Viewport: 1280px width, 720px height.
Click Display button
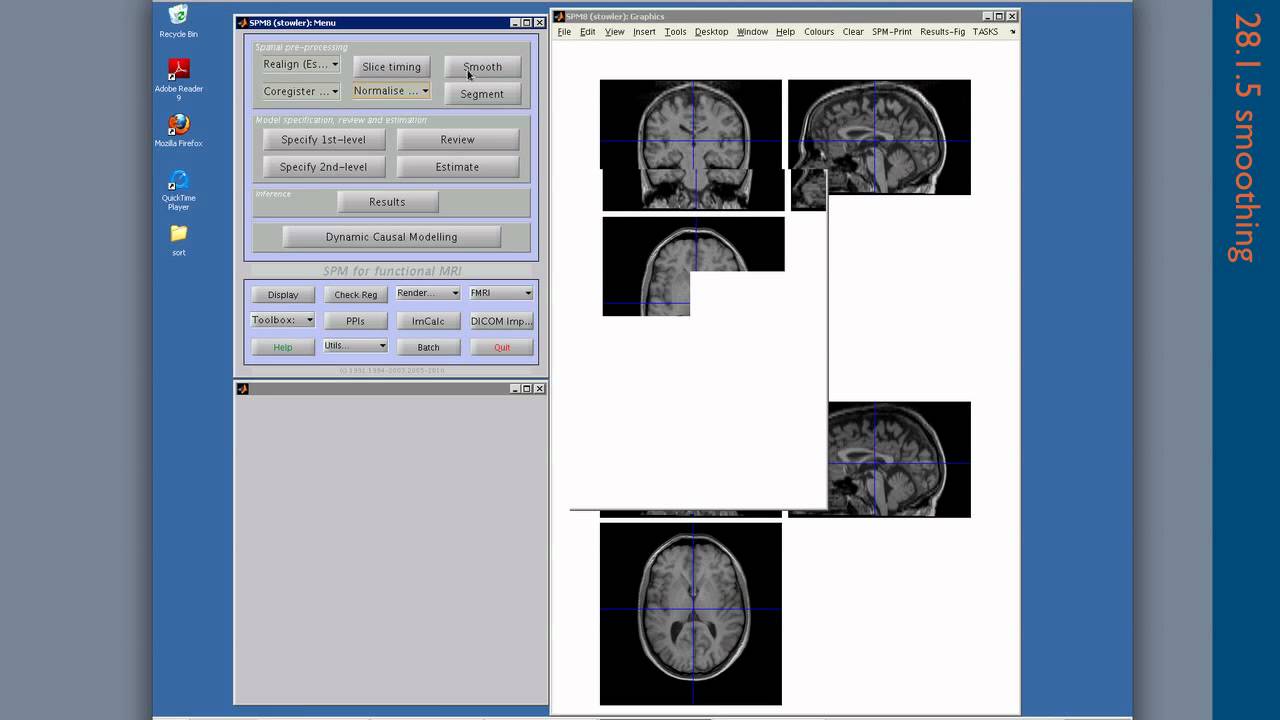click(283, 295)
